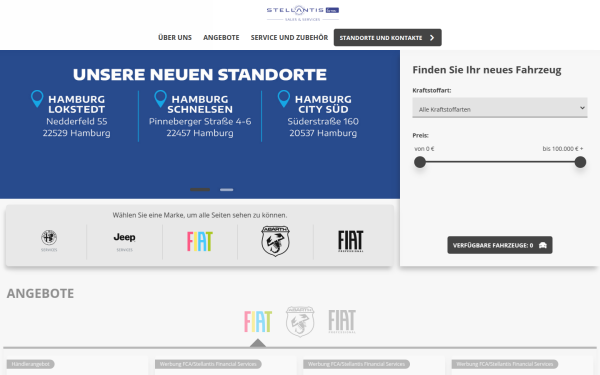Click the Hamburg City Süd location pin
600x375 pixels.
tap(284, 99)
